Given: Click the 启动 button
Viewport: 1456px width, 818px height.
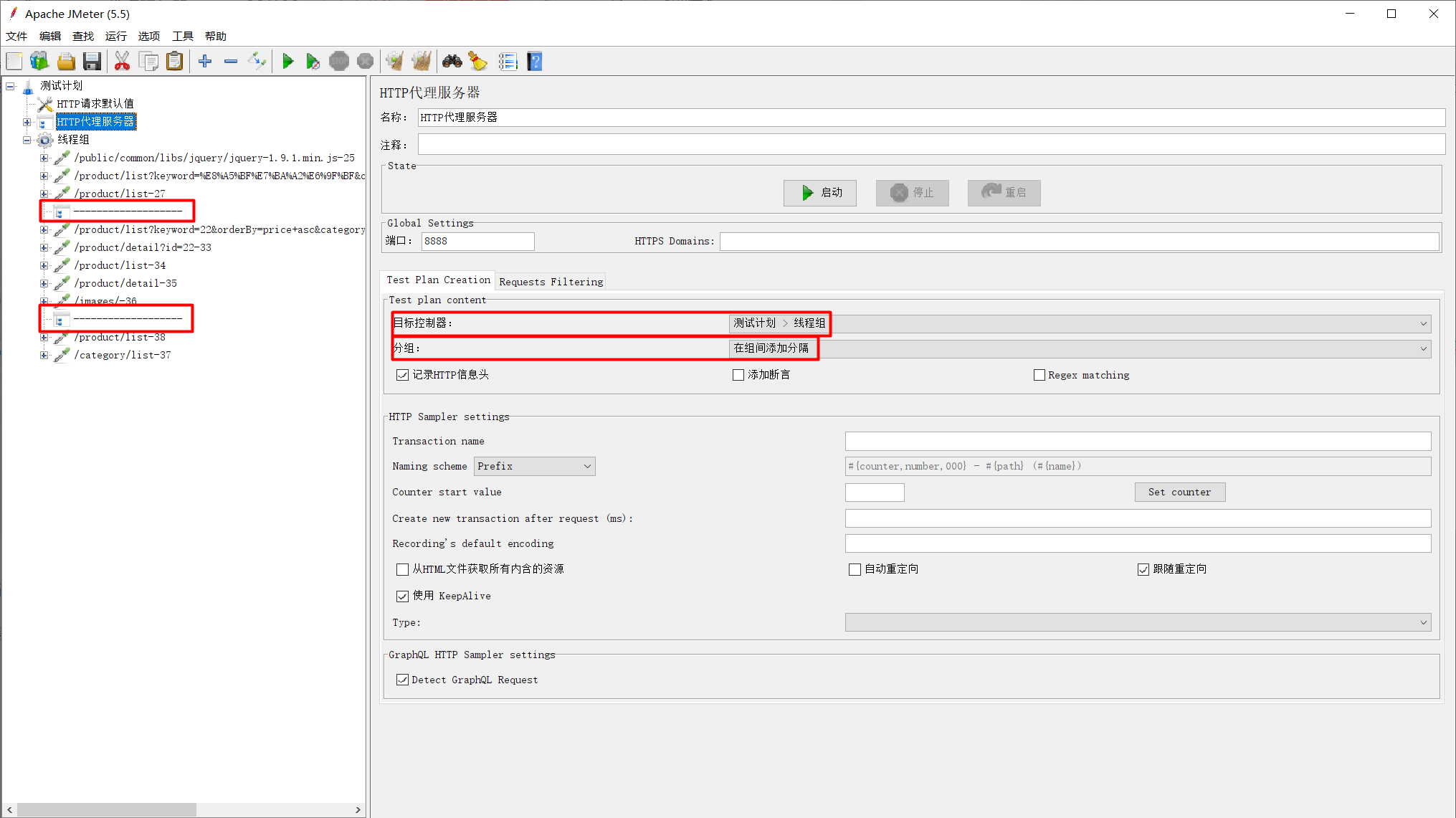Looking at the screenshot, I should pyautogui.click(x=819, y=193).
